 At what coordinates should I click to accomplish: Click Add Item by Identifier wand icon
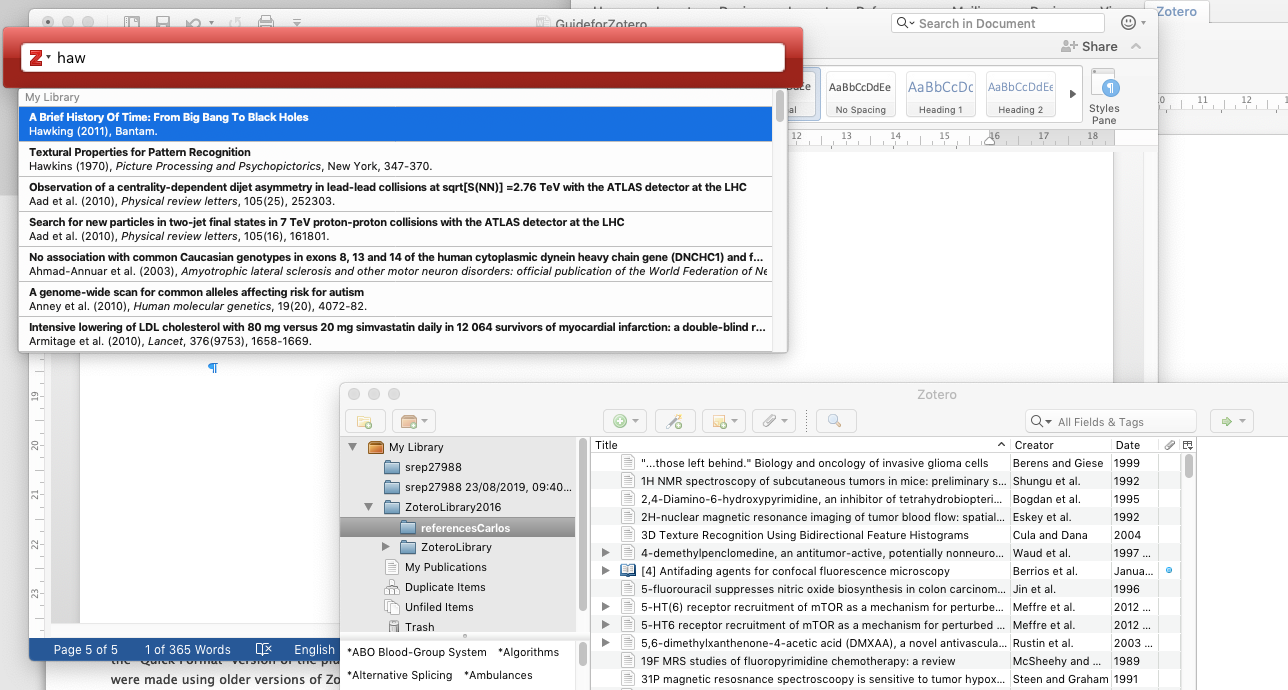[675, 422]
